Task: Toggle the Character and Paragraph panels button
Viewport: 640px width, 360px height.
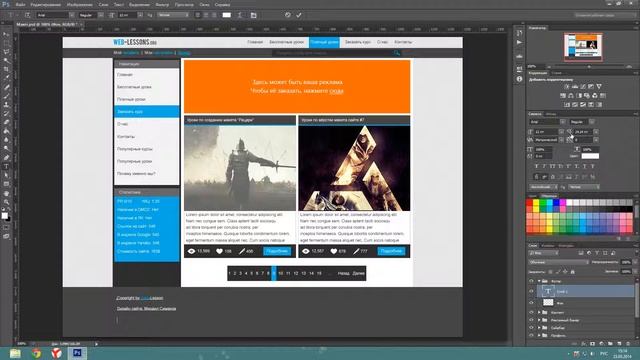Action: [x=253, y=15]
